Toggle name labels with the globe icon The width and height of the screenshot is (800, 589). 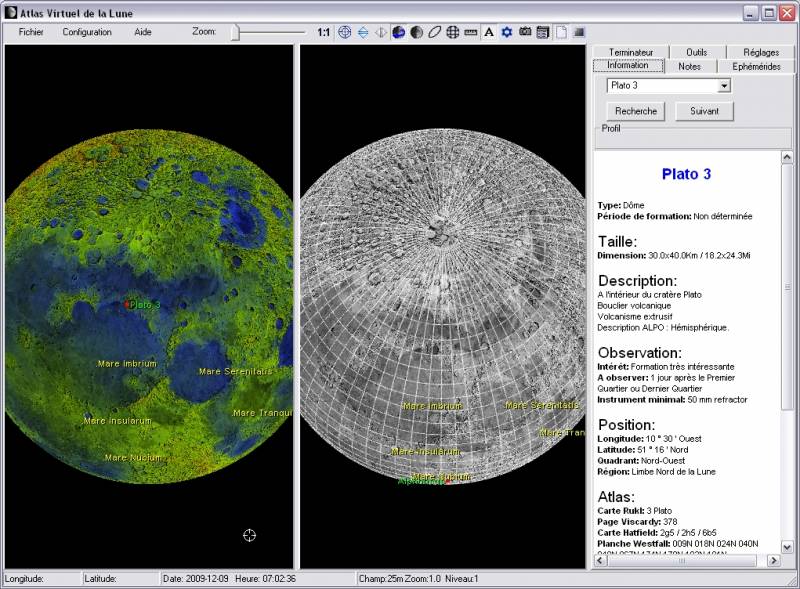399,32
